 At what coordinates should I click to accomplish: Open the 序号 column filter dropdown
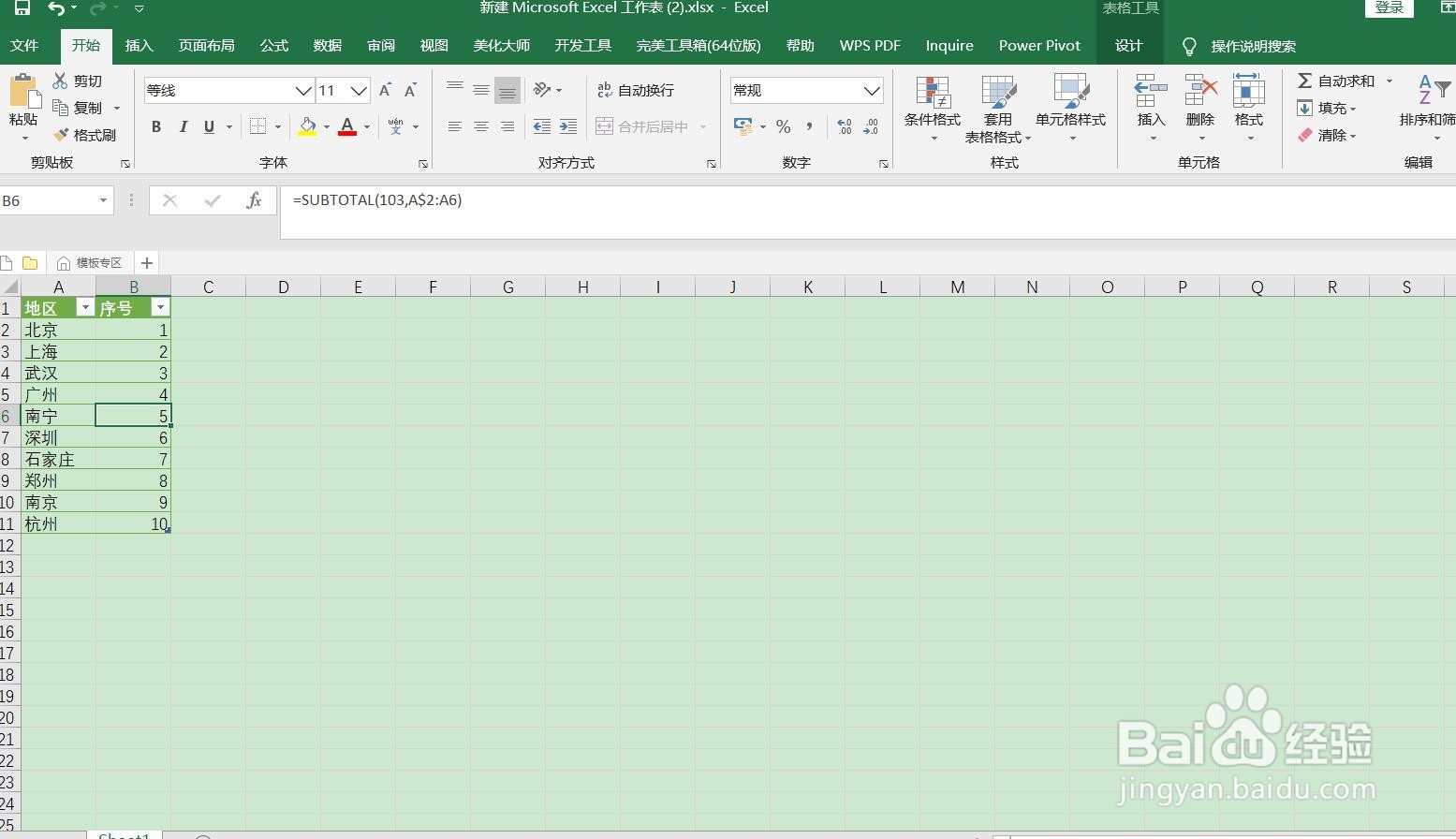tap(161, 307)
